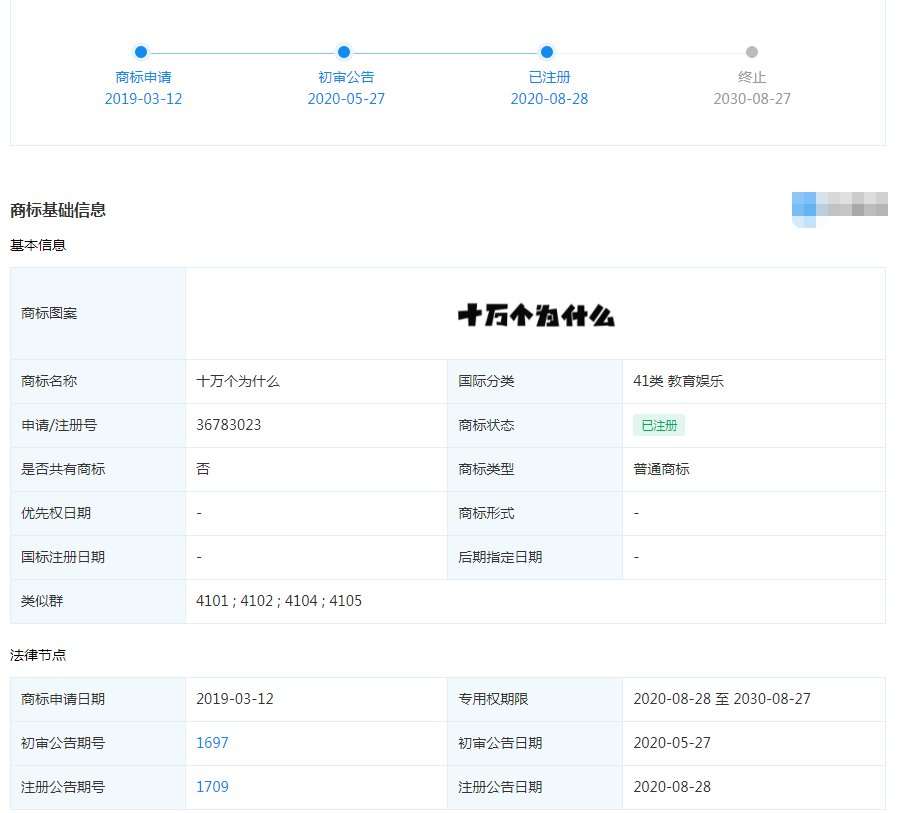This screenshot has height=813, width=899.
Task: Select similar group codes 4101 ; 4102 ; 4104 ; 4105
Action: pos(279,601)
